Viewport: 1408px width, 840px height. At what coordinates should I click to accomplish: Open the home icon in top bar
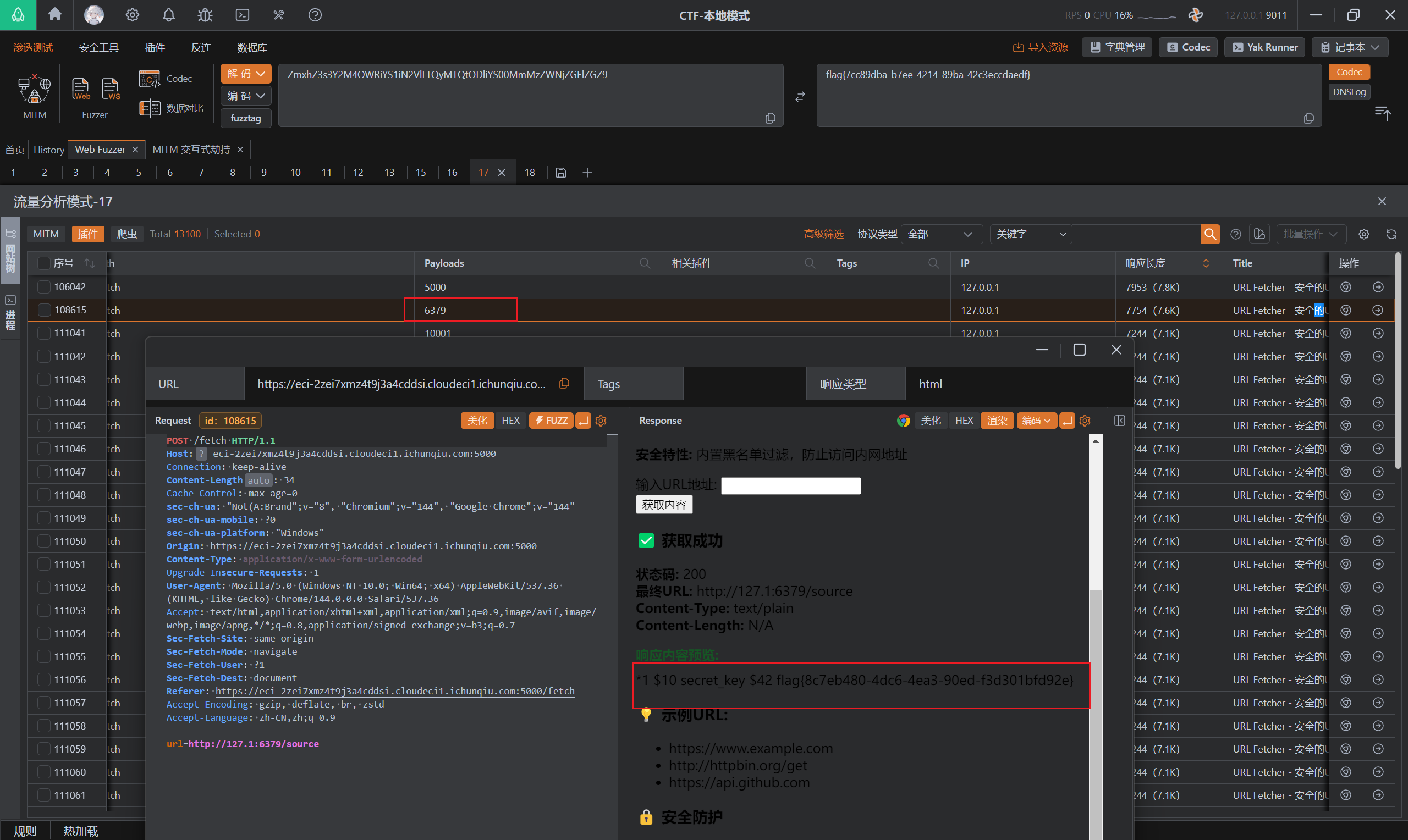click(55, 14)
